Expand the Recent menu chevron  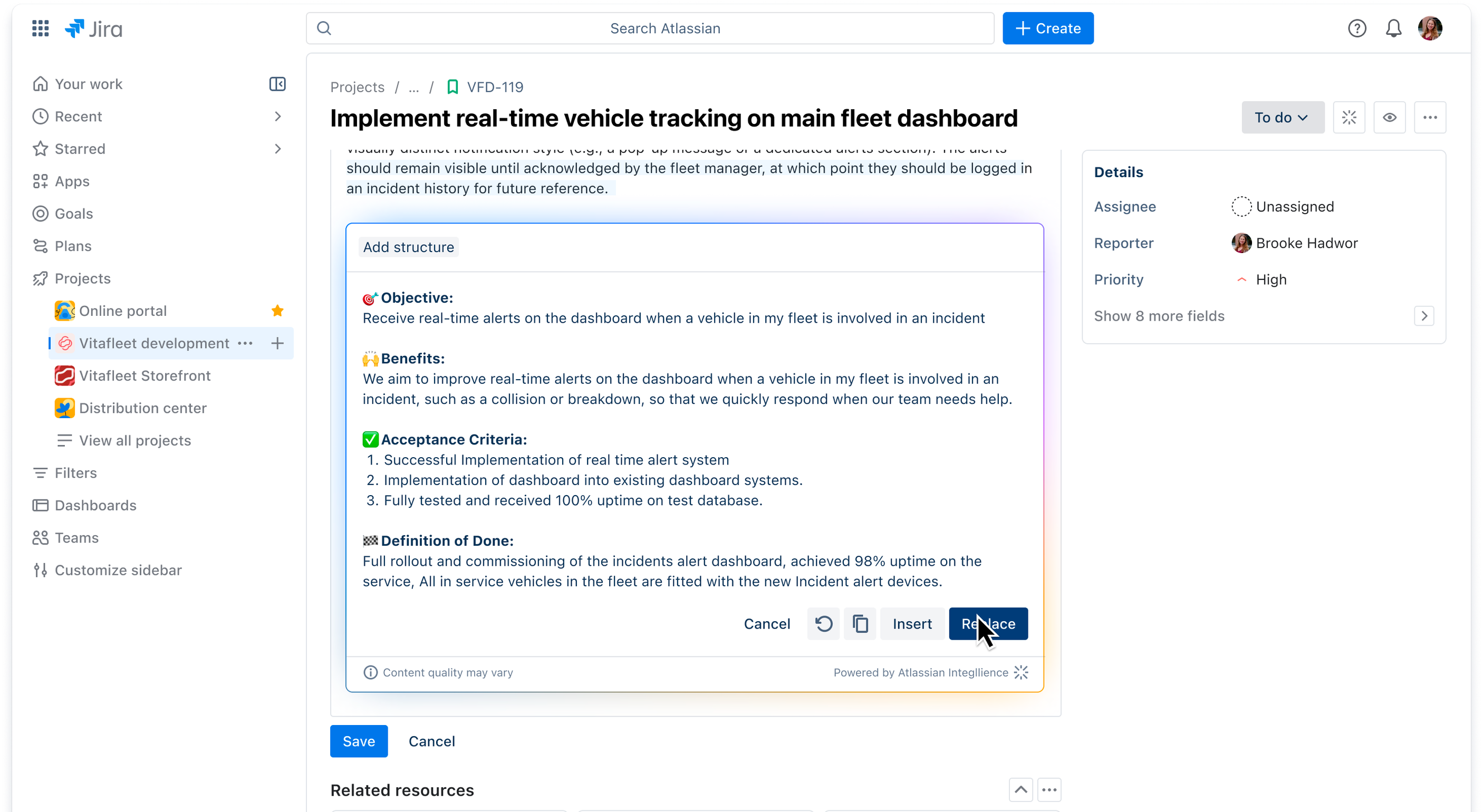click(x=278, y=116)
